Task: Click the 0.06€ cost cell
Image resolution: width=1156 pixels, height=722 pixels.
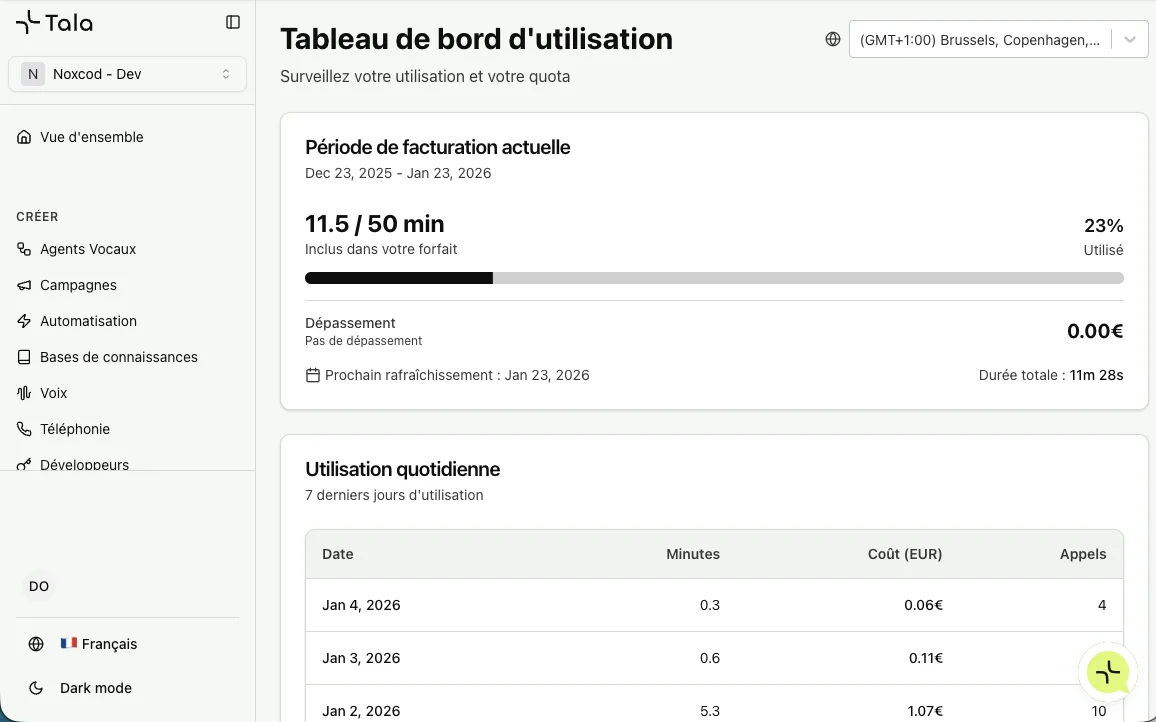Action: [923, 605]
